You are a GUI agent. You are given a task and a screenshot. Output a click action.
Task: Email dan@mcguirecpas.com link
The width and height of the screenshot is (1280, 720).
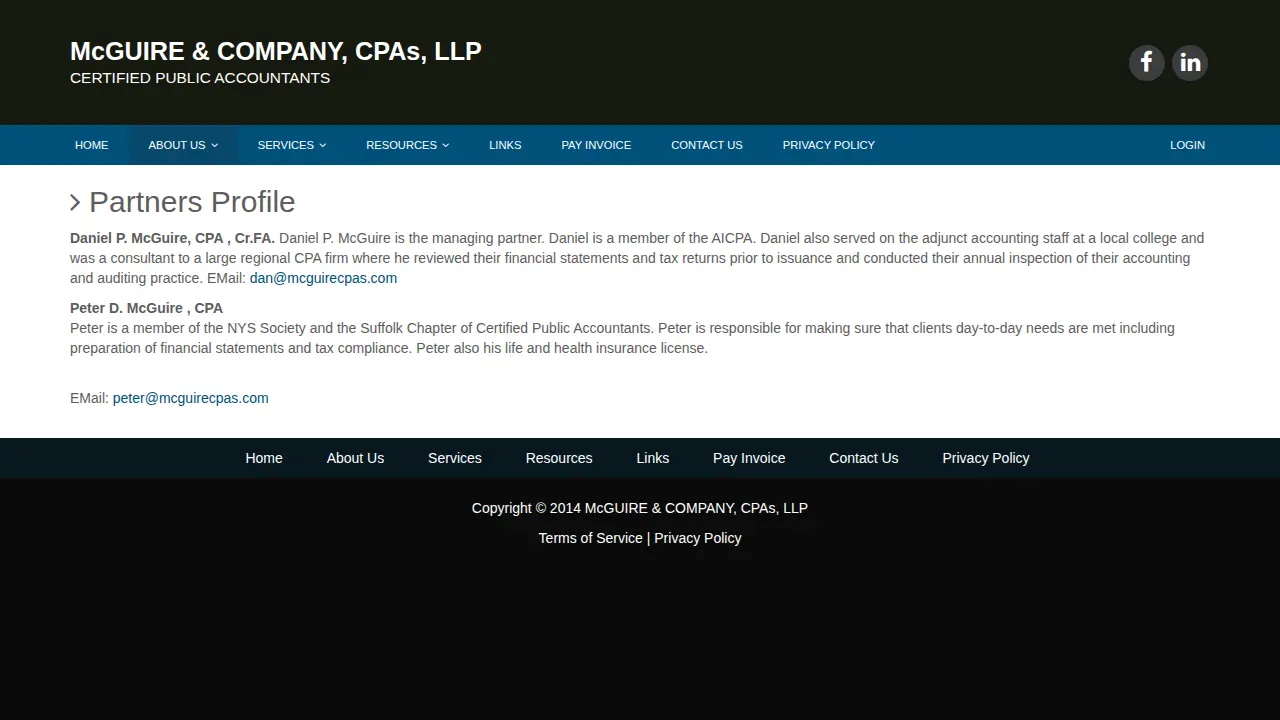pos(323,278)
